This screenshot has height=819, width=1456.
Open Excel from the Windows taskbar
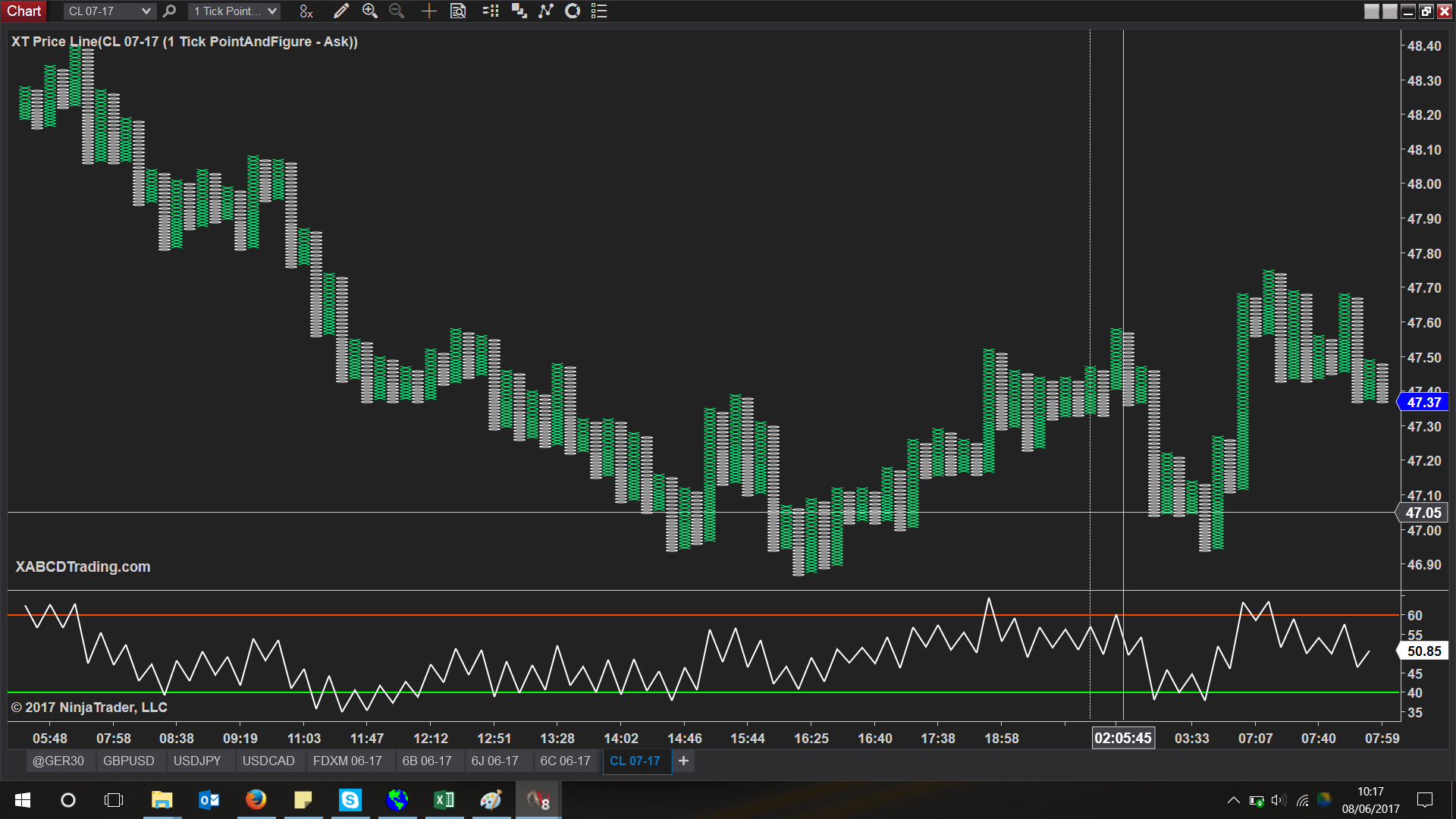[444, 800]
